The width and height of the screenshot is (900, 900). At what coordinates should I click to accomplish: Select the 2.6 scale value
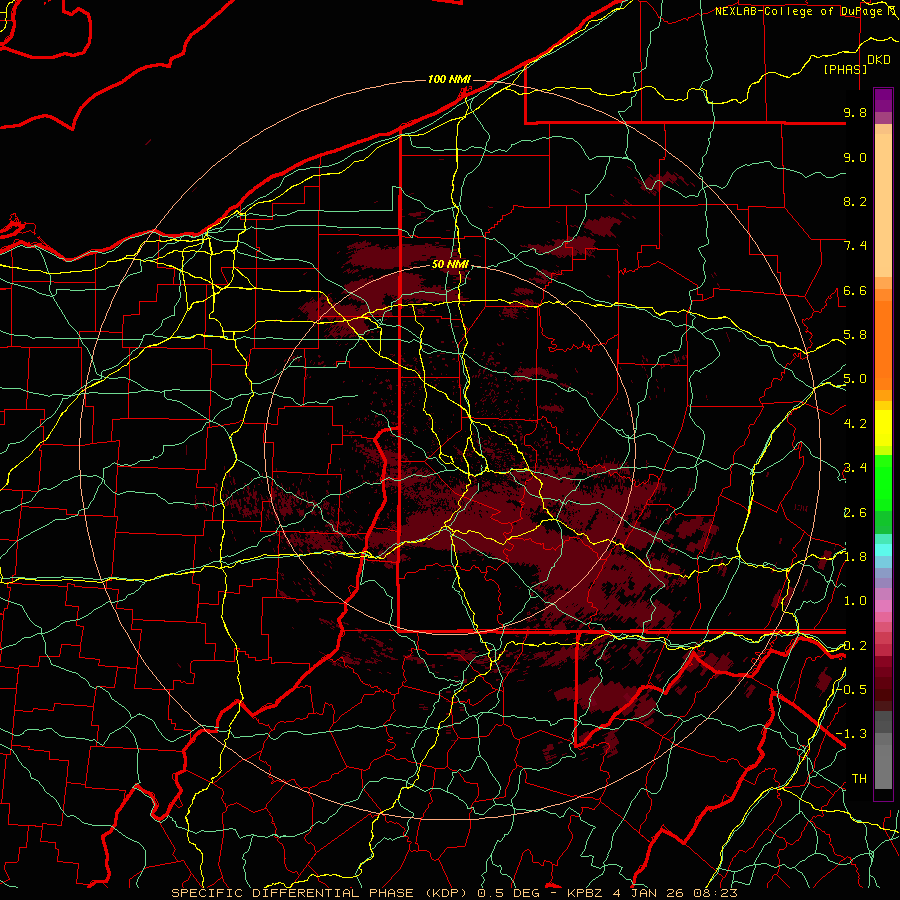tap(855, 513)
